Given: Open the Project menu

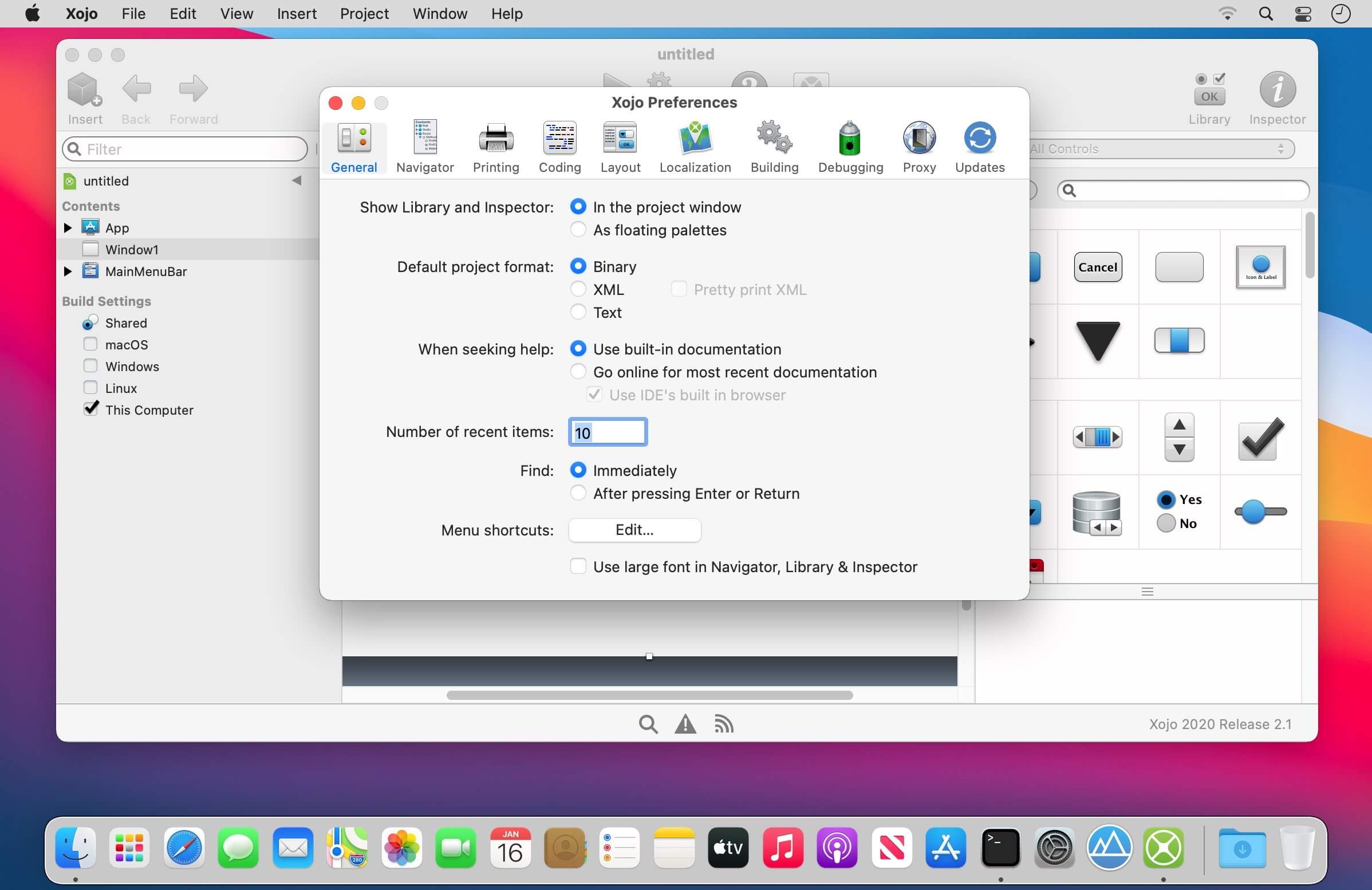Looking at the screenshot, I should click(364, 14).
